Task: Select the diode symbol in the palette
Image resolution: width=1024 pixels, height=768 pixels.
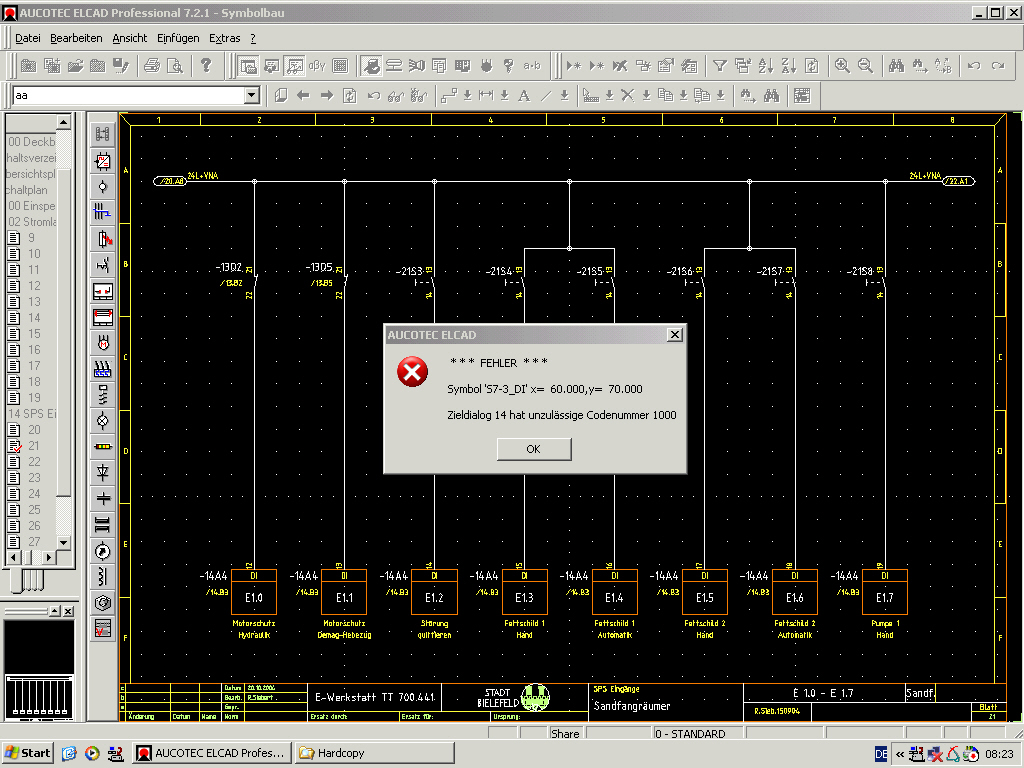Action: (x=103, y=472)
